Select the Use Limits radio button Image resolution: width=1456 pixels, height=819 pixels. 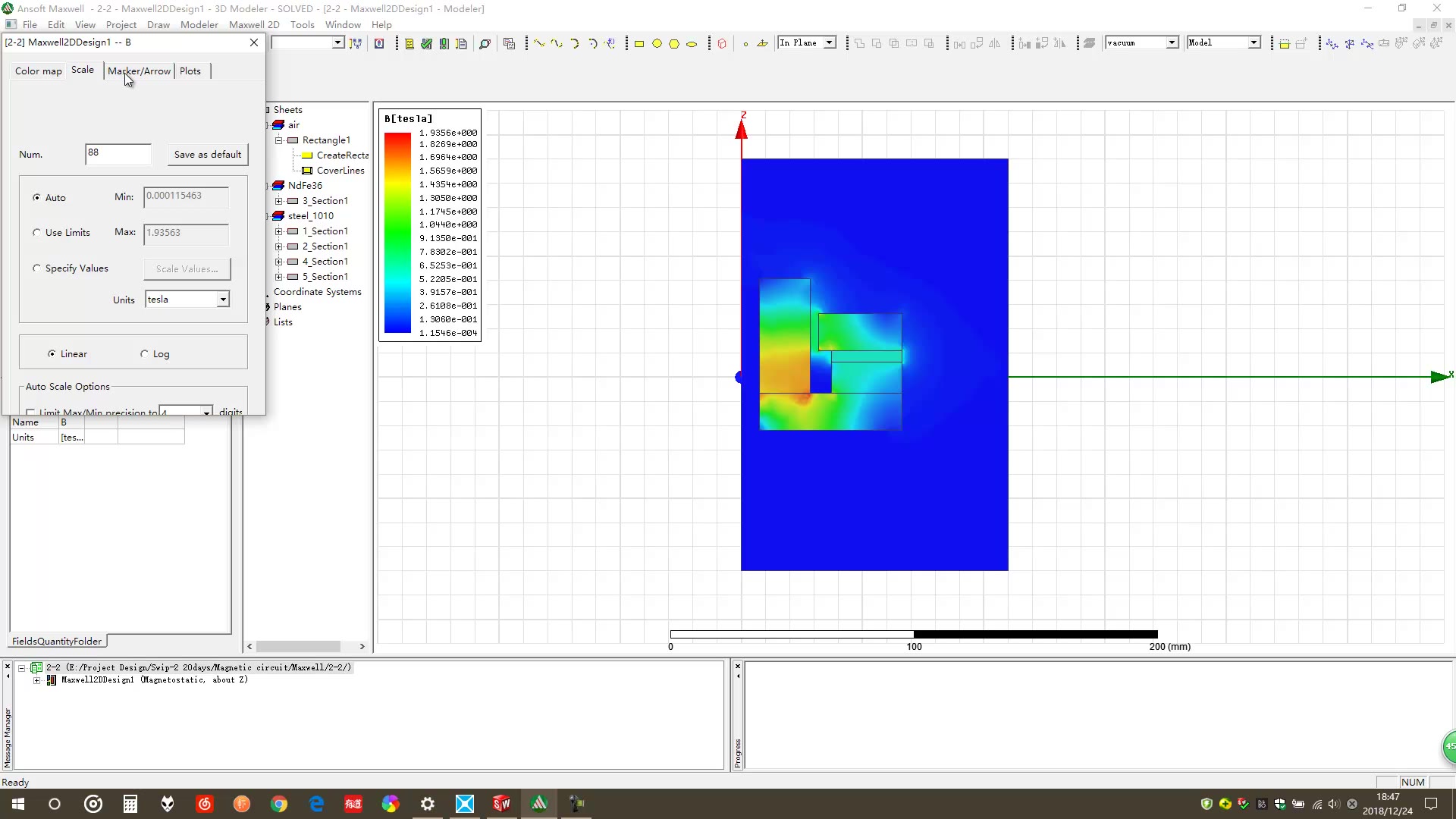click(x=36, y=233)
